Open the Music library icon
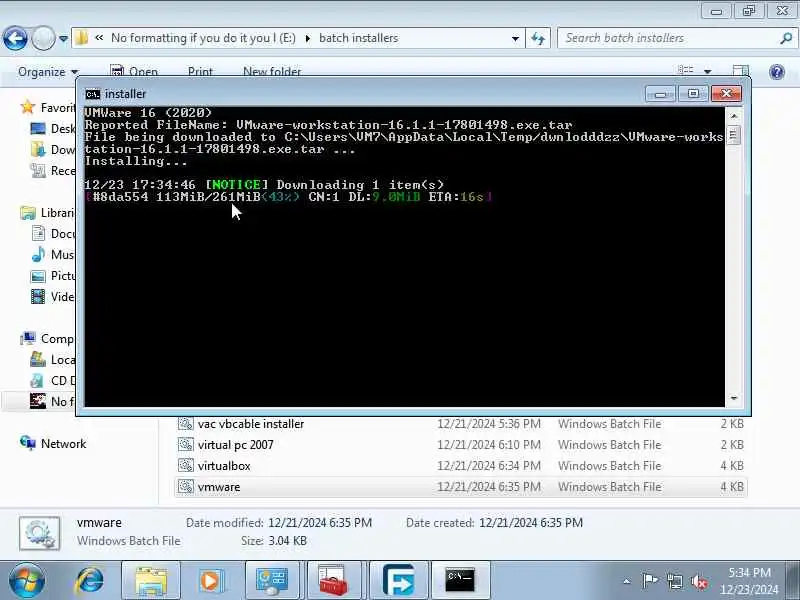Screen dimensions: 800x600 pyautogui.click(x=38, y=255)
